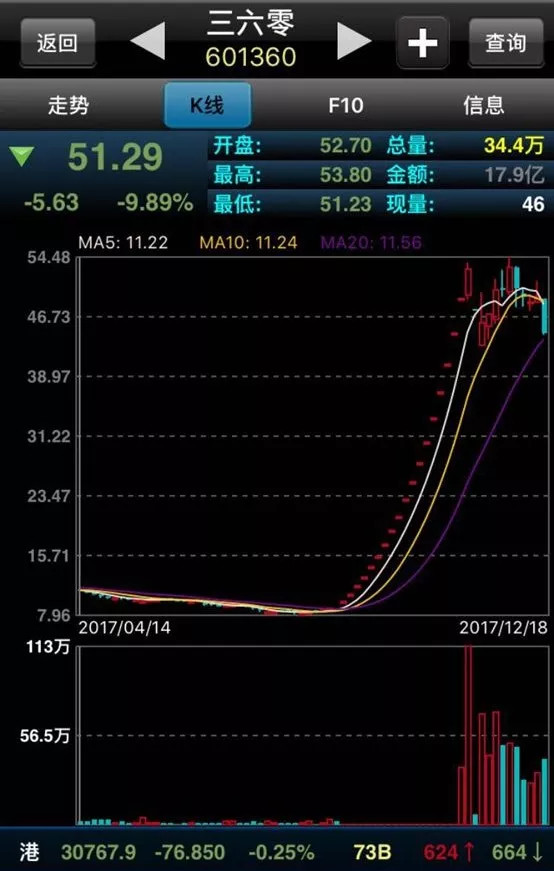This screenshot has width=554, height=871.
Task: Tap the 56.5万 volume axis label
Action: click(45, 736)
